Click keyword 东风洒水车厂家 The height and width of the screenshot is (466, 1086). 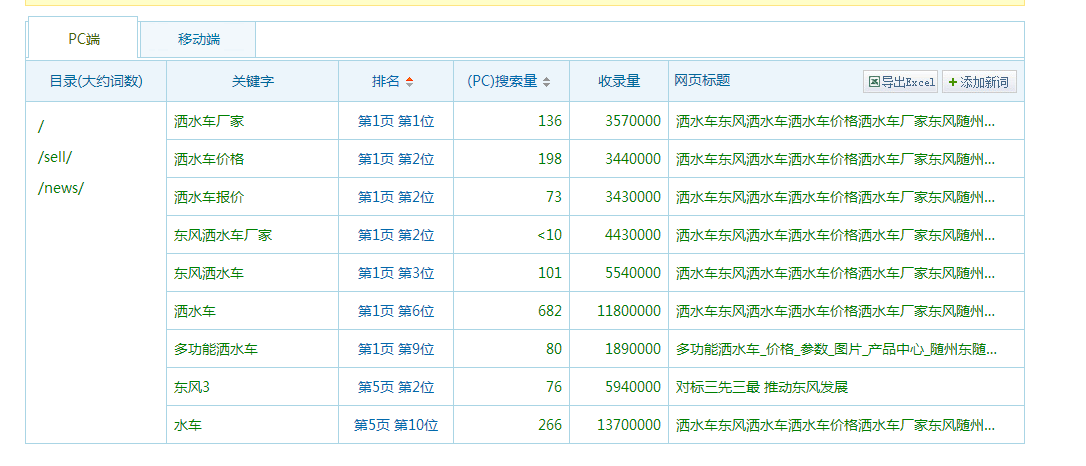pos(223,235)
